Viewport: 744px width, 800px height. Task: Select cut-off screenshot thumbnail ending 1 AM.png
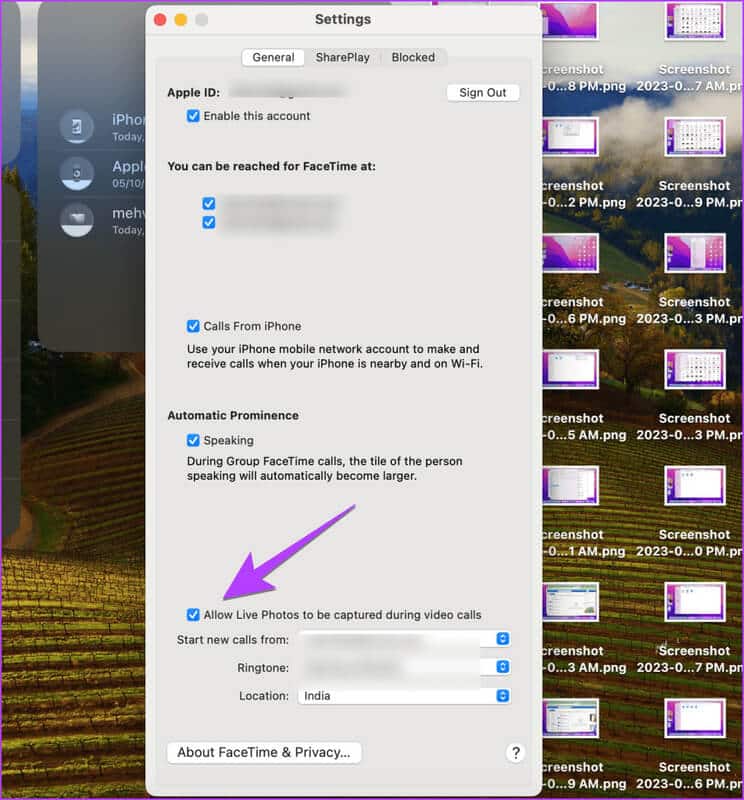coord(570,486)
